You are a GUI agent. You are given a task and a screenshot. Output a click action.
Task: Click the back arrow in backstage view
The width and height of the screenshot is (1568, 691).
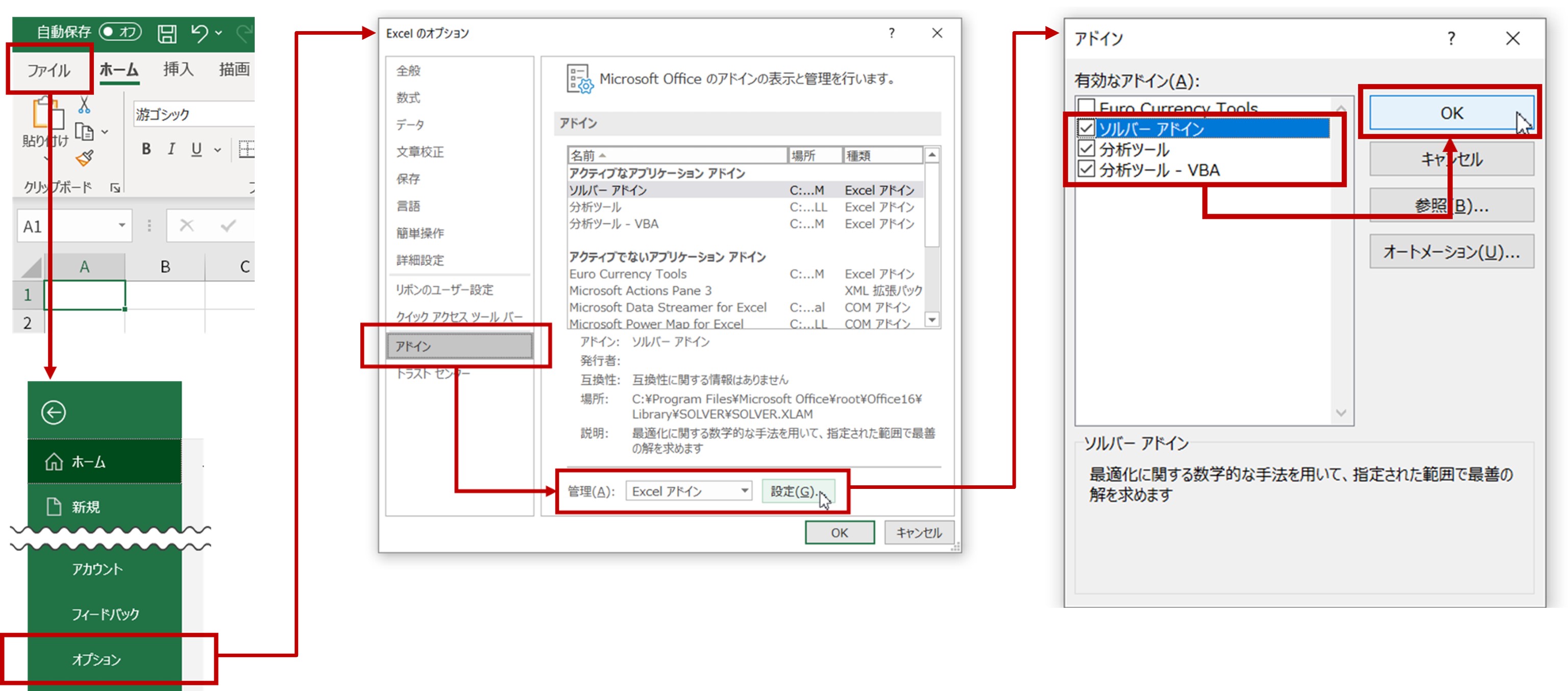pos(54,412)
